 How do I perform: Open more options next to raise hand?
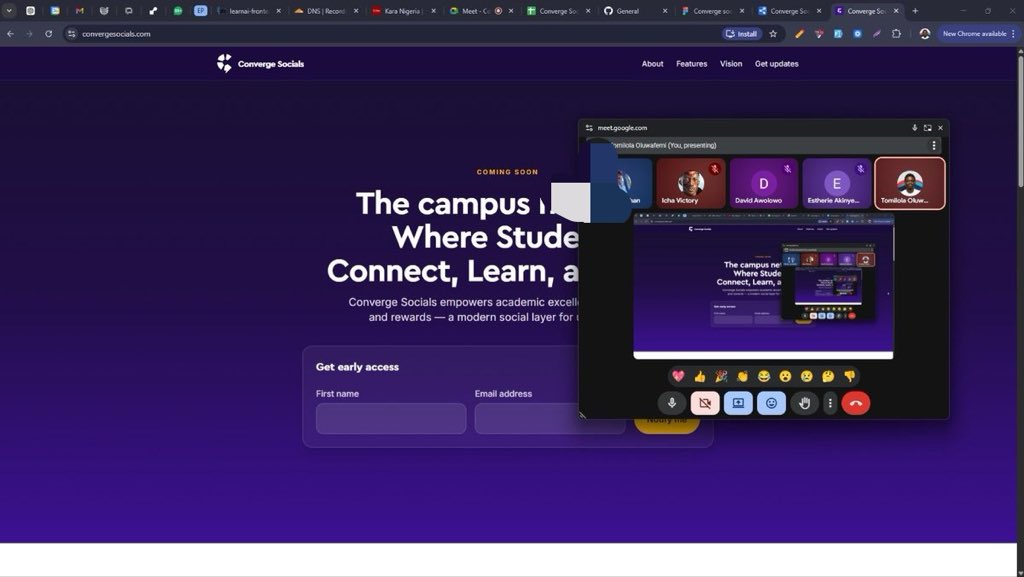point(830,403)
